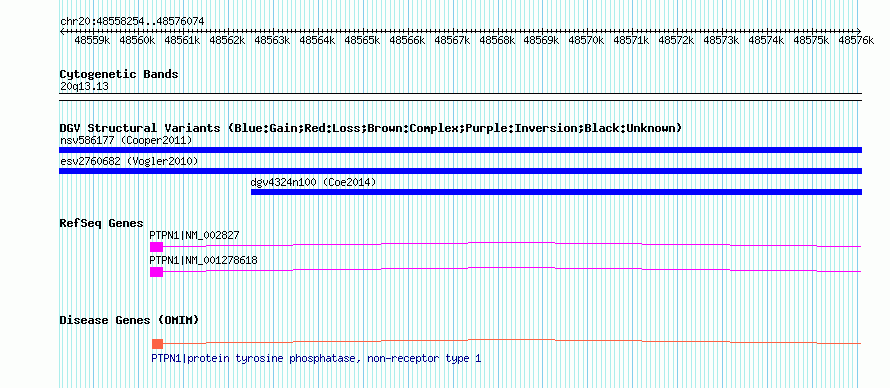Viewport: 890px width, 388px height.
Task: Click the Cytogenetic Bands track title
Action: [119, 74]
